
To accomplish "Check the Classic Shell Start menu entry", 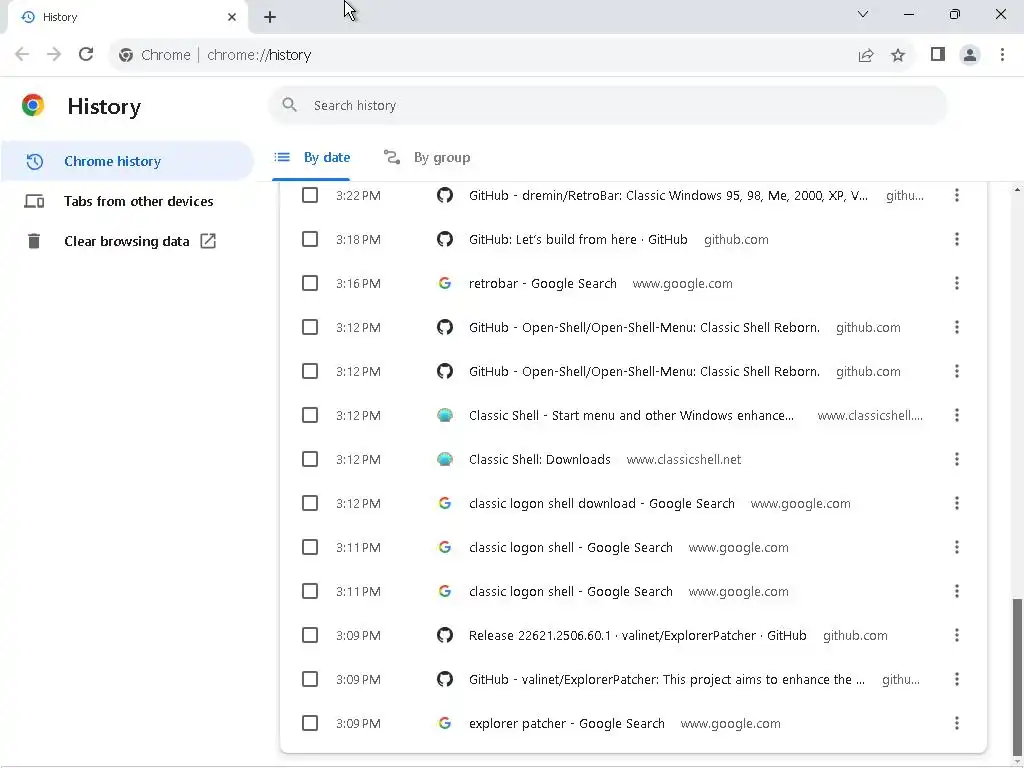I will pos(310,415).
